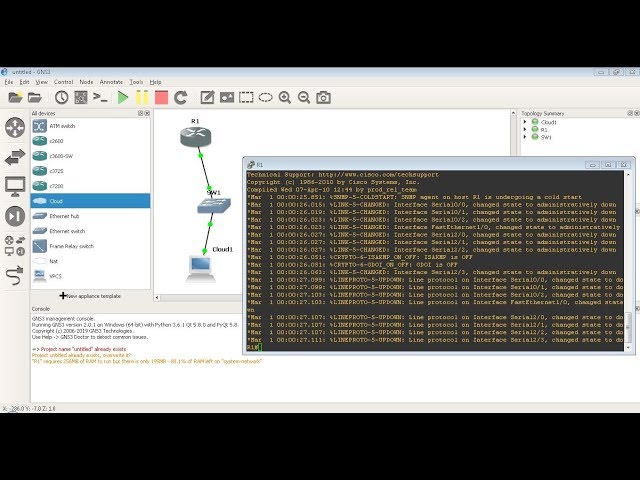Open the Manage snapshots clock icon
The height and width of the screenshot is (480, 640).
[x=62, y=98]
